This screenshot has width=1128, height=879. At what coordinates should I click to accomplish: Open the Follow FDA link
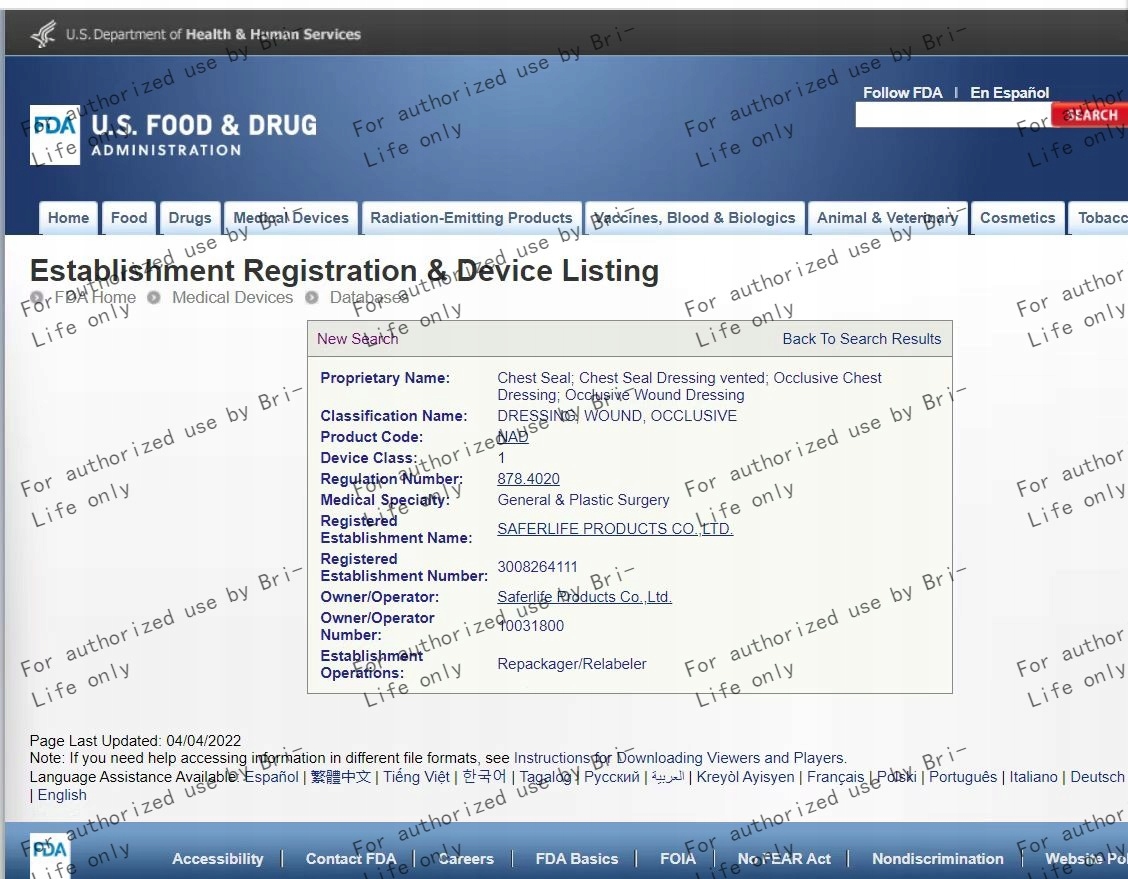tap(902, 93)
